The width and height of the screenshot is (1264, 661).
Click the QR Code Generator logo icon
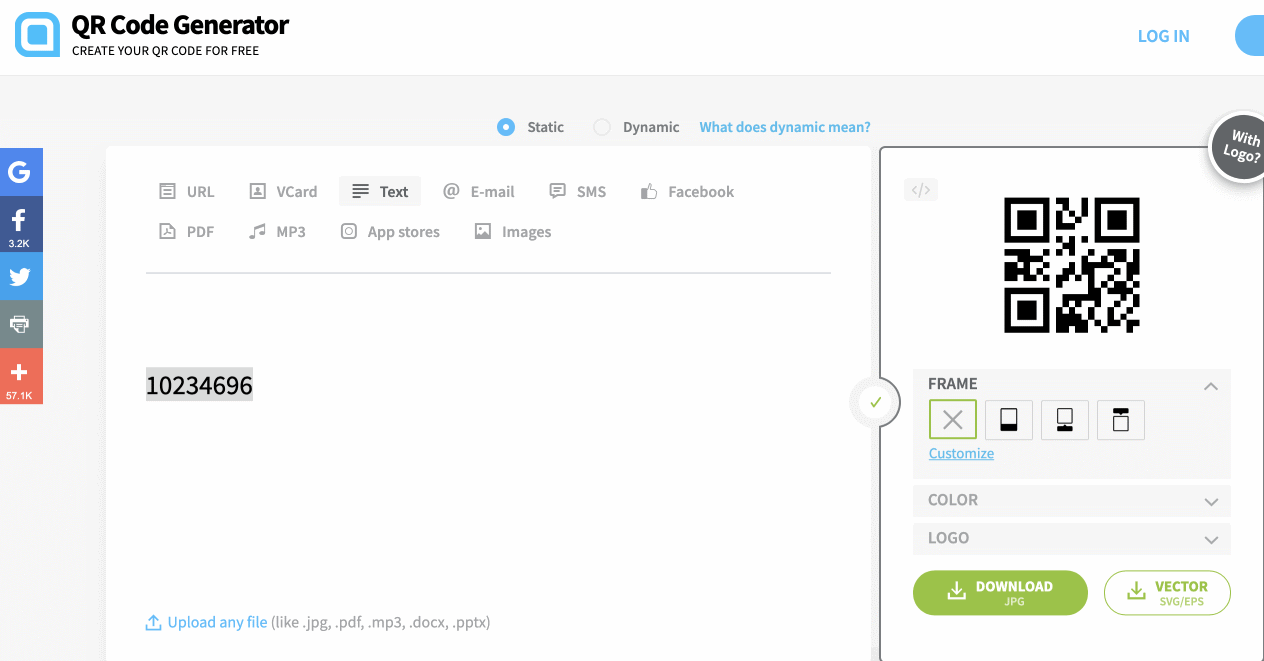(38, 35)
